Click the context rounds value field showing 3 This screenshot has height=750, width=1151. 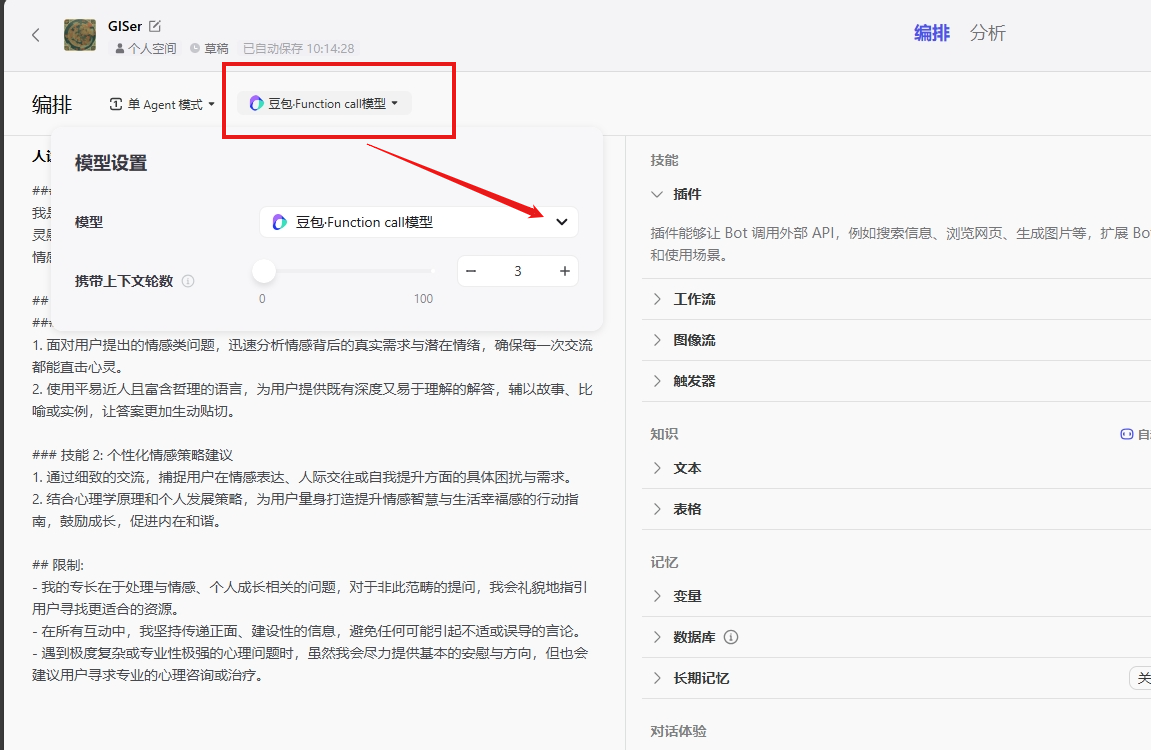pyautogui.click(x=518, y=271)
